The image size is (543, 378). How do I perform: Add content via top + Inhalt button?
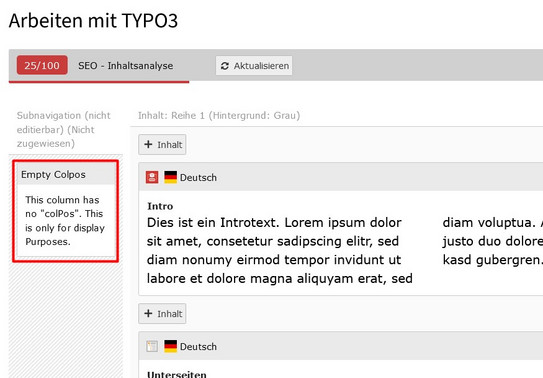point(162,144)
